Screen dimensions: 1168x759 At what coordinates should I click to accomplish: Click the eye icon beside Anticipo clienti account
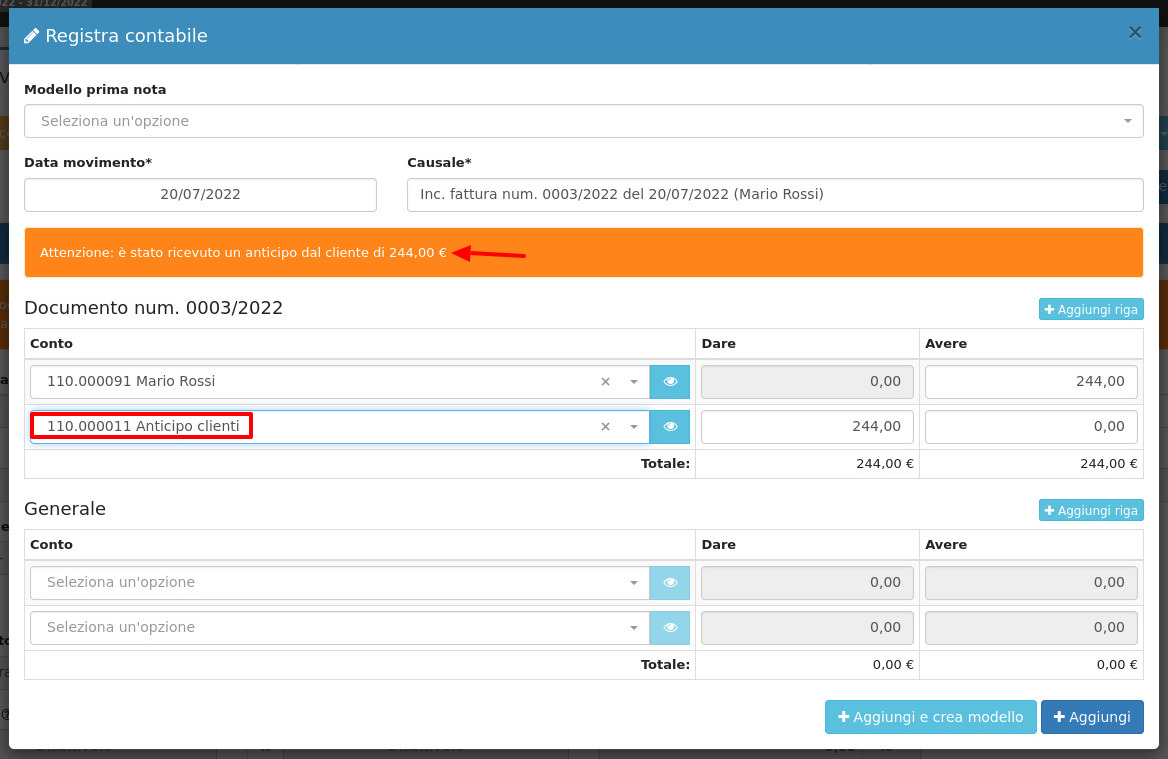pos(670,427)
